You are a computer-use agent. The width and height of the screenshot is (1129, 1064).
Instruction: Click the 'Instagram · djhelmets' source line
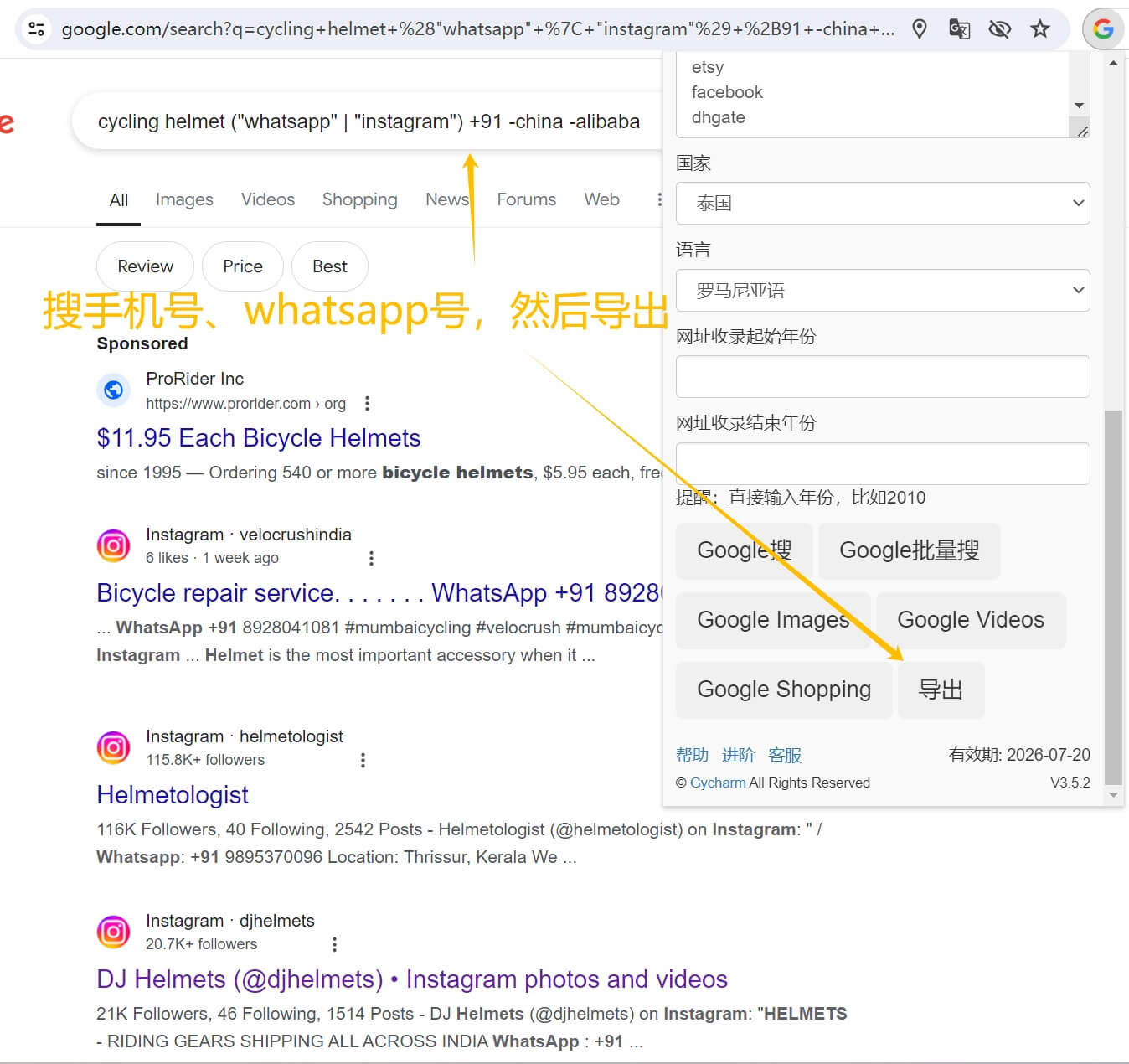coord(230,921)
